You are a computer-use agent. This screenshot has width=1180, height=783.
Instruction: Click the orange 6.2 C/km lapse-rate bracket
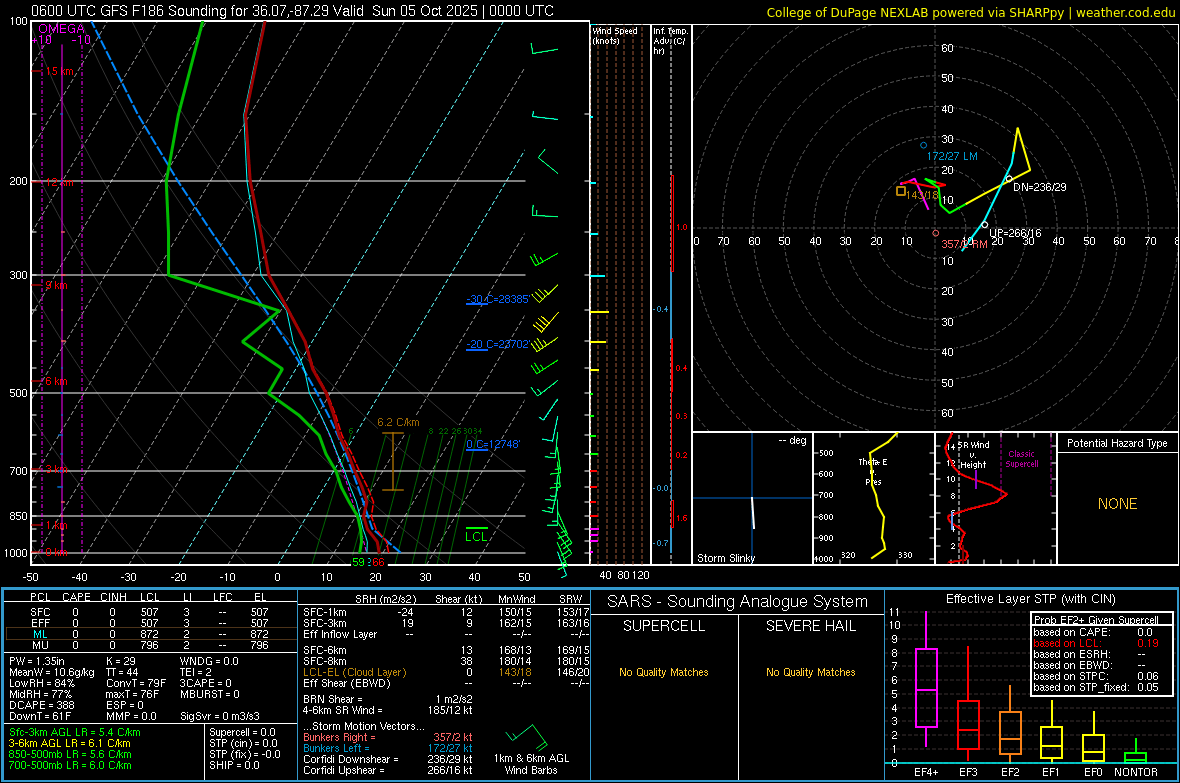pos(393,462)
